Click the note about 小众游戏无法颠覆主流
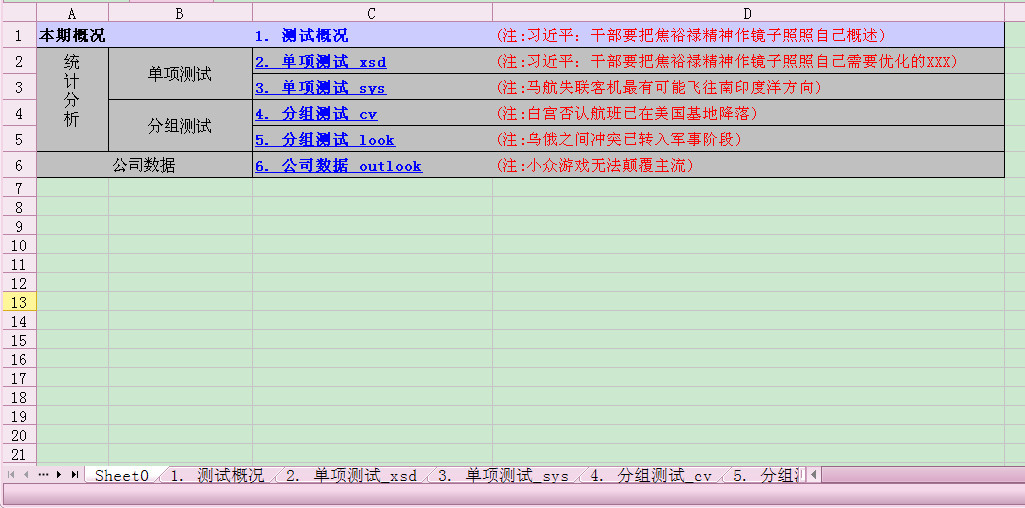The height and width of the screenshot is (508, 1025). (595, 166)
